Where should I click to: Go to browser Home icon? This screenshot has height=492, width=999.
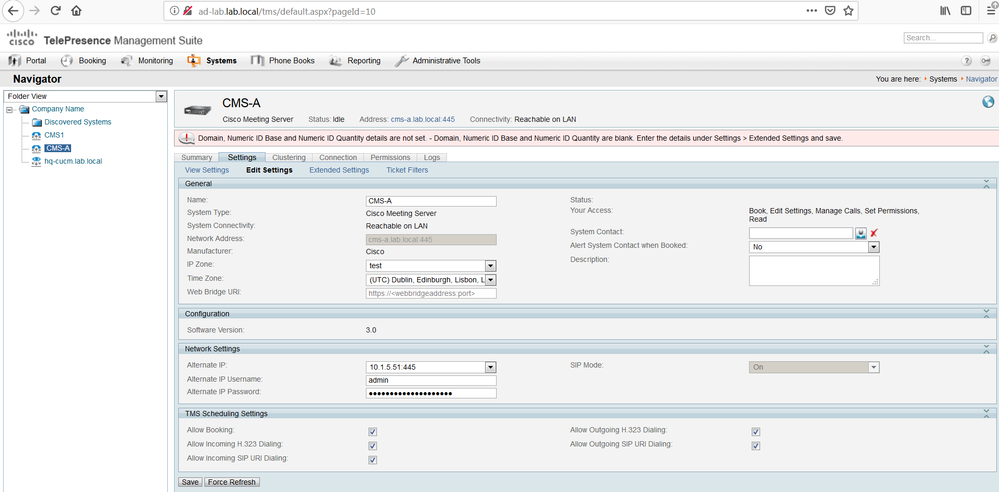(x=76, y=11)
